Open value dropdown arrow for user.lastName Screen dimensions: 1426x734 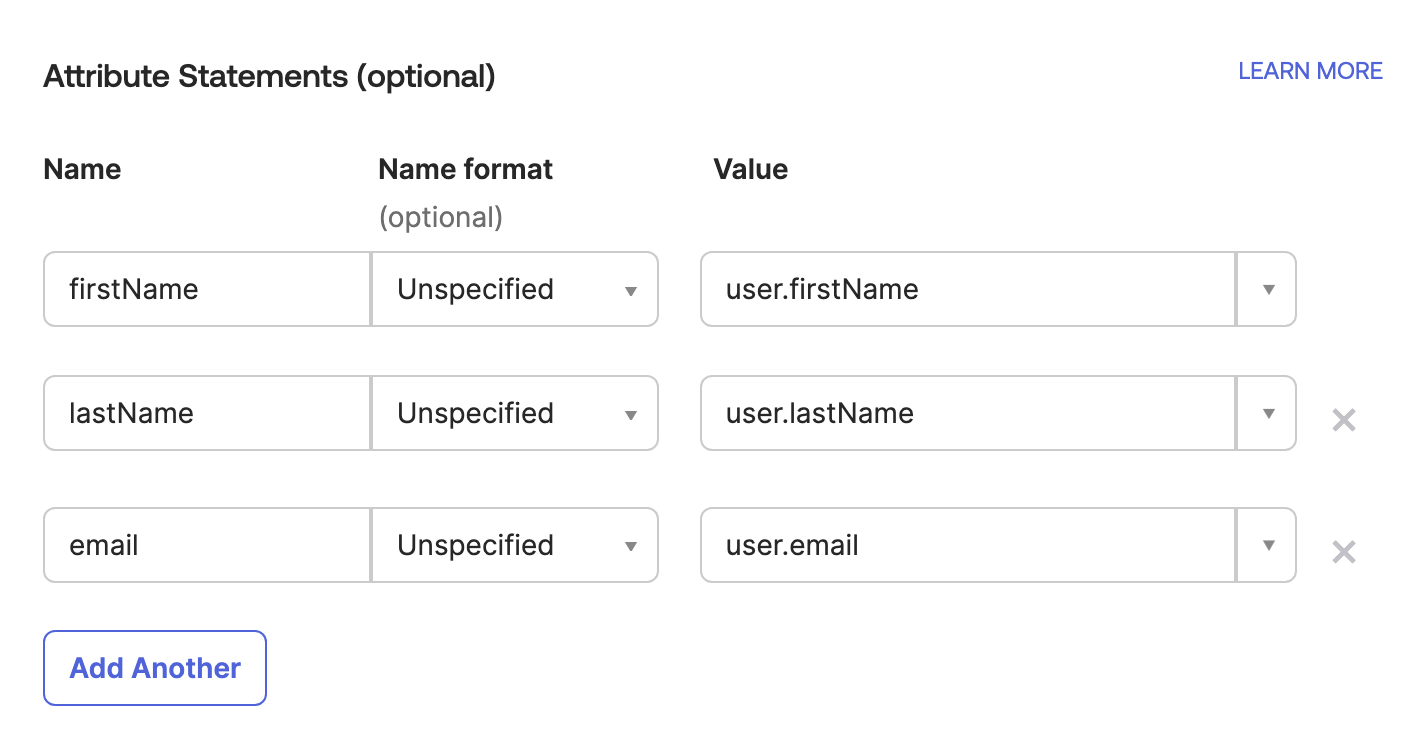pos(1267,413)
